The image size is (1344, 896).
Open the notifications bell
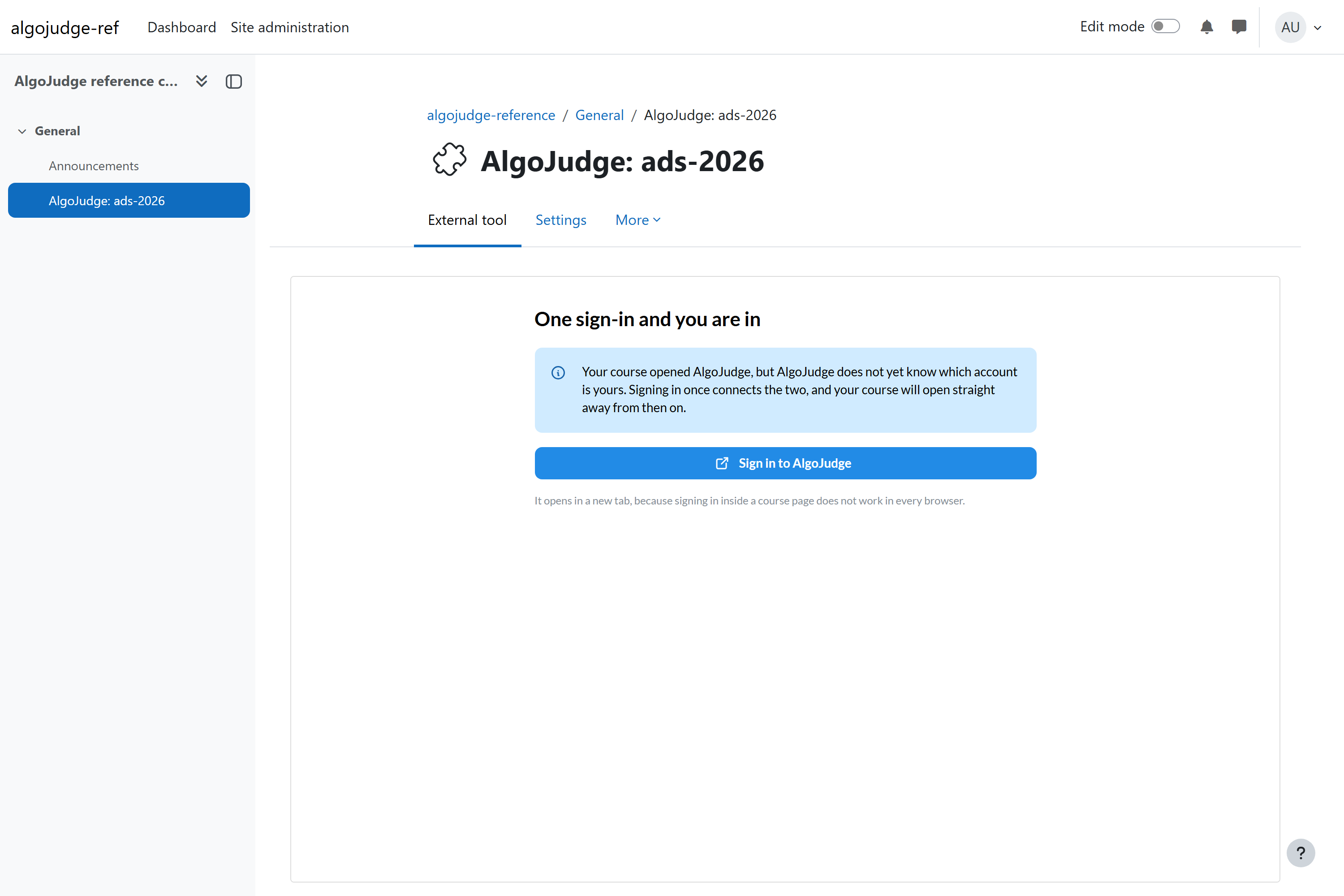(x=1206, y=27)
